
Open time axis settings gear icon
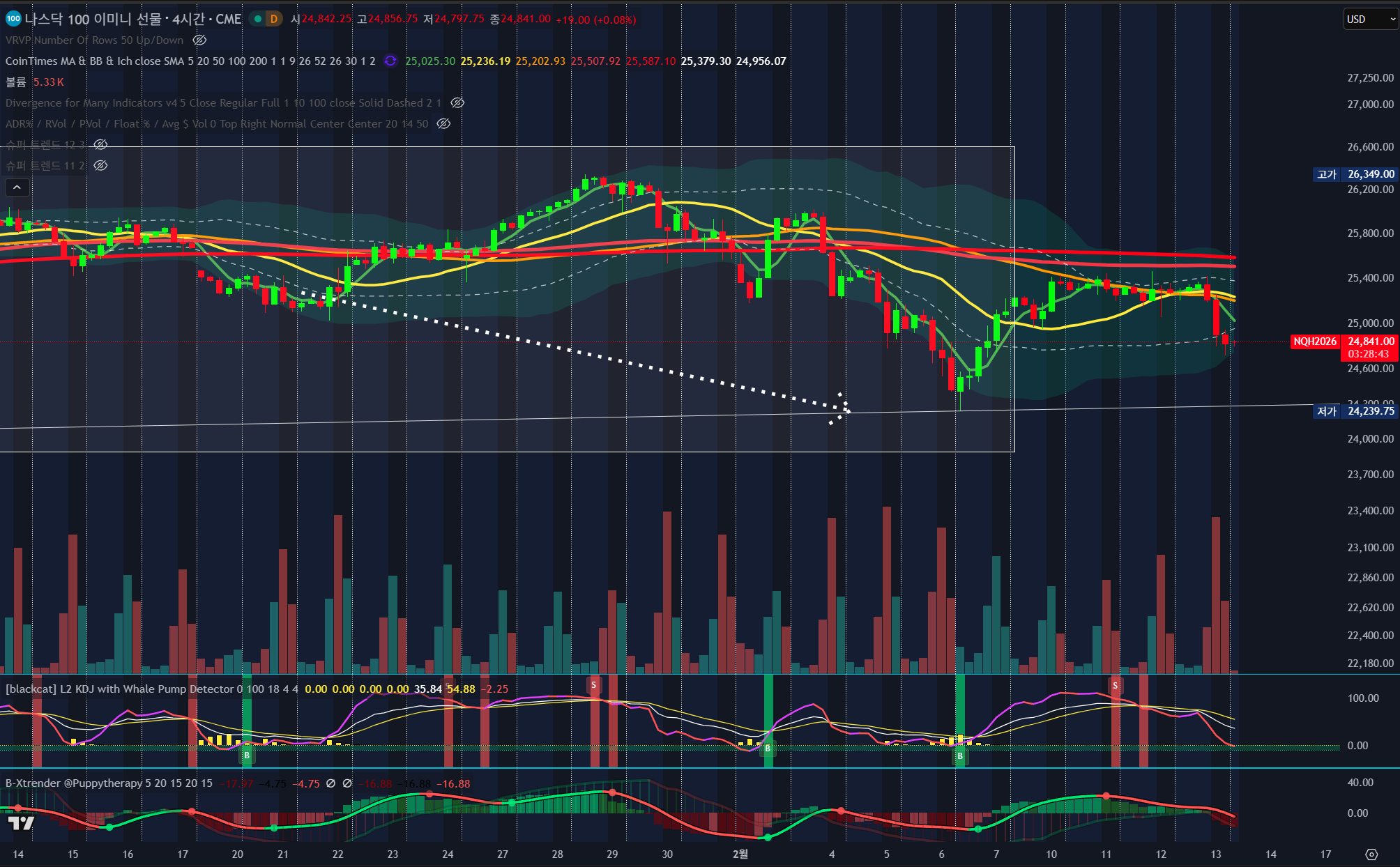tap(1371, 854)
